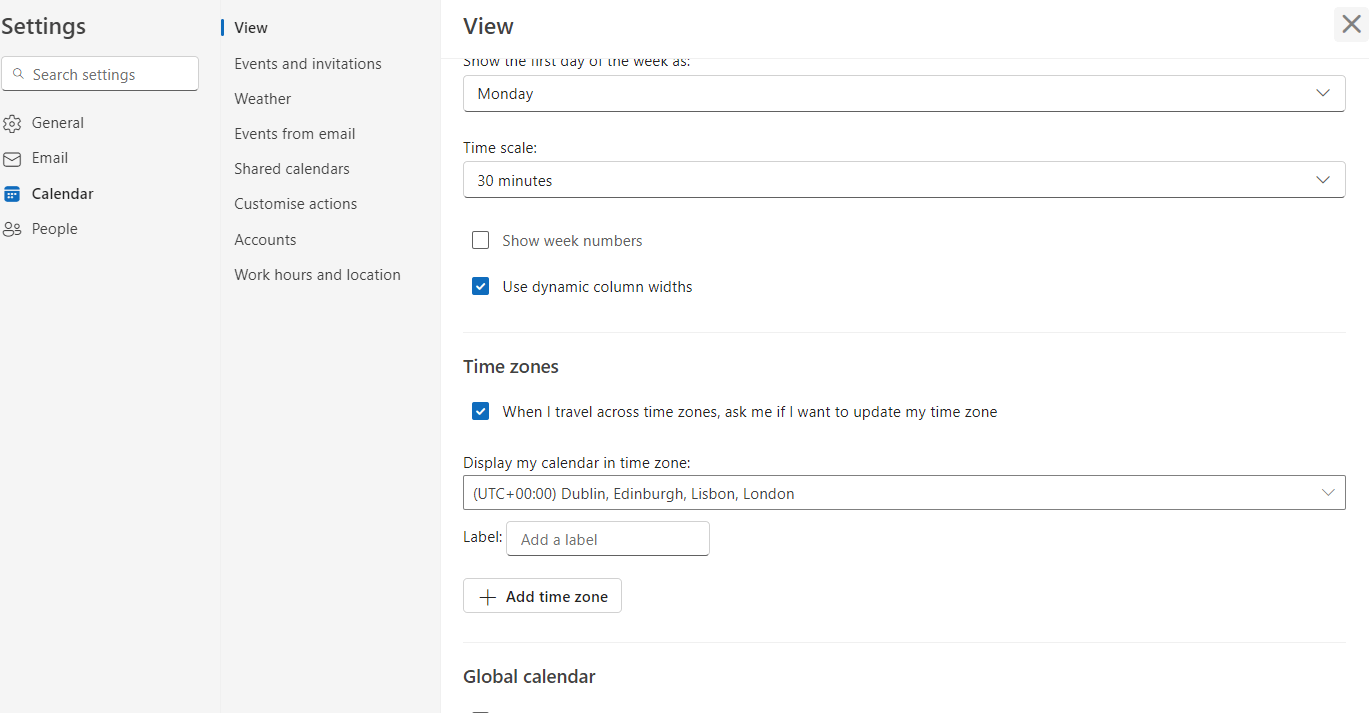Screen dimensions: 1369x713
Task: Click the time zone Label input field
Action: [608, 539]
